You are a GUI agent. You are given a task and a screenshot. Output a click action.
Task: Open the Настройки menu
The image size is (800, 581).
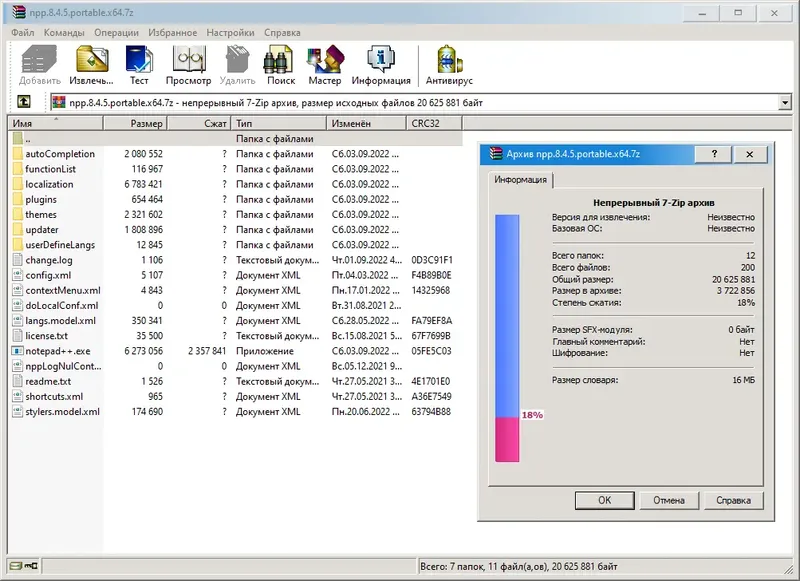click(x=230, y=33)
